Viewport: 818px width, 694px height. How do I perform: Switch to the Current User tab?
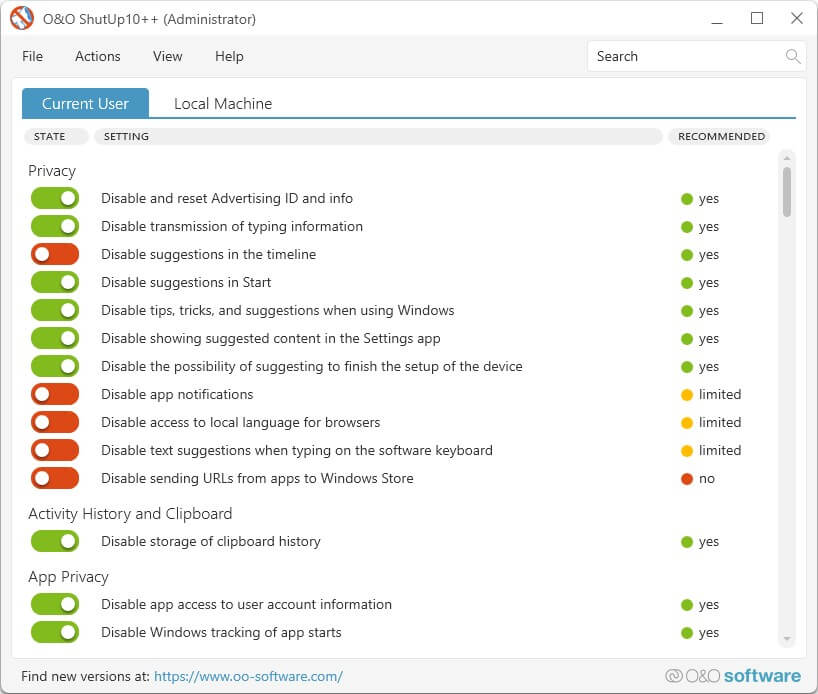(85, 103)
